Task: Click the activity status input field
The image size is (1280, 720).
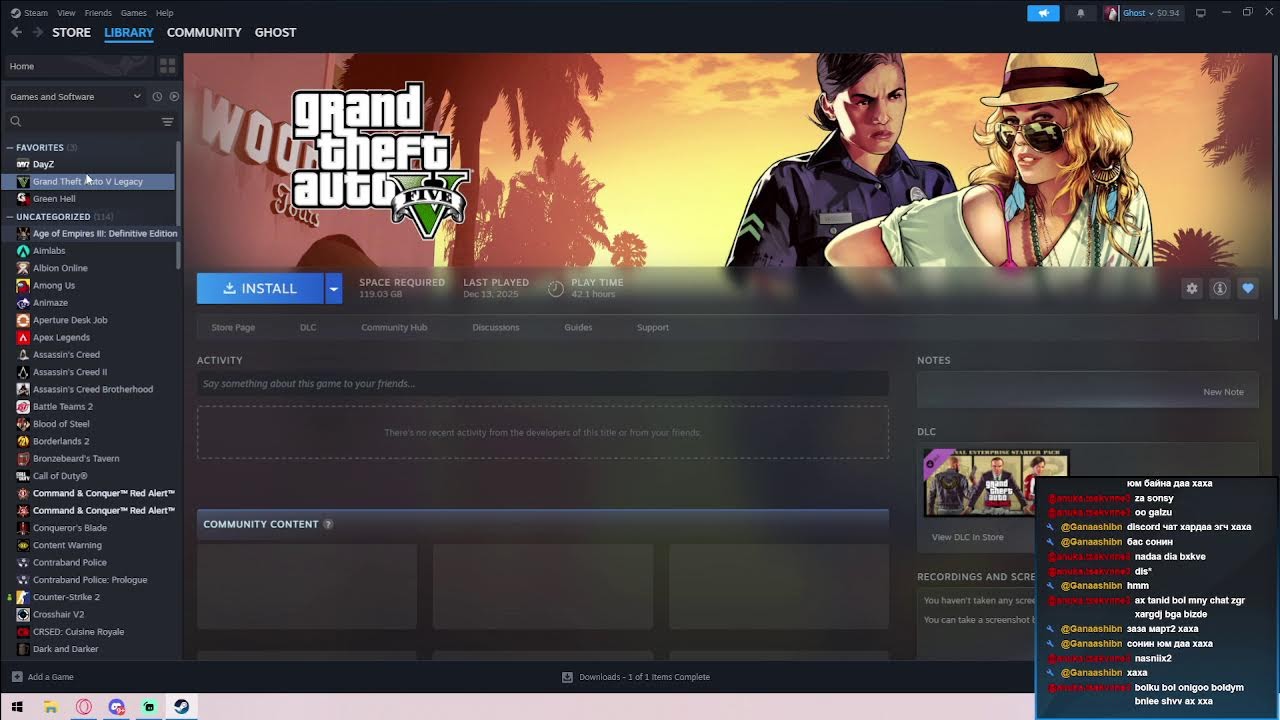Action: pos(543,383)
